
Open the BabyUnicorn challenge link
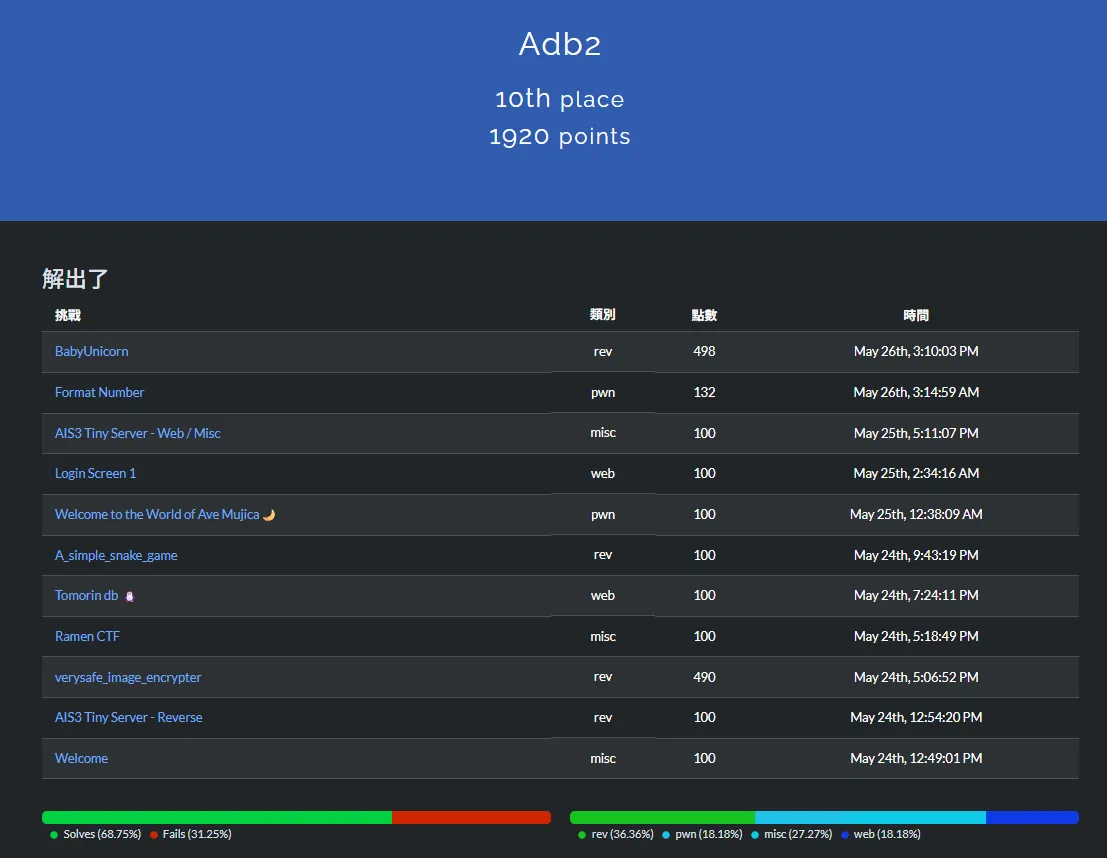pyautogui.click(x=91, y=352)
